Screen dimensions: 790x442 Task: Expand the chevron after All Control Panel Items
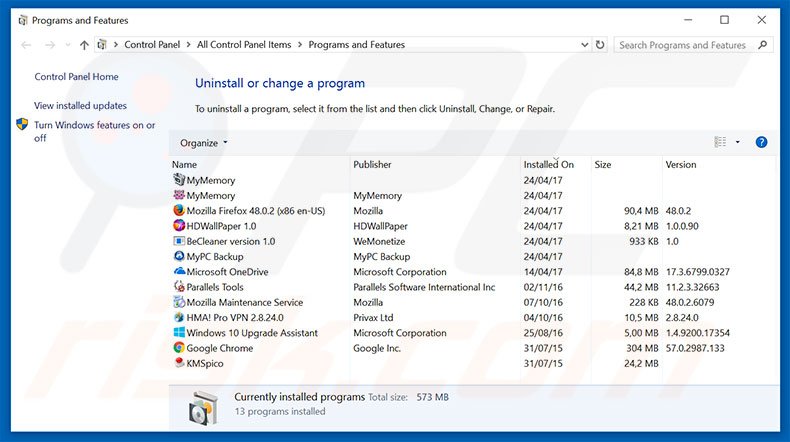click(300, 44)
